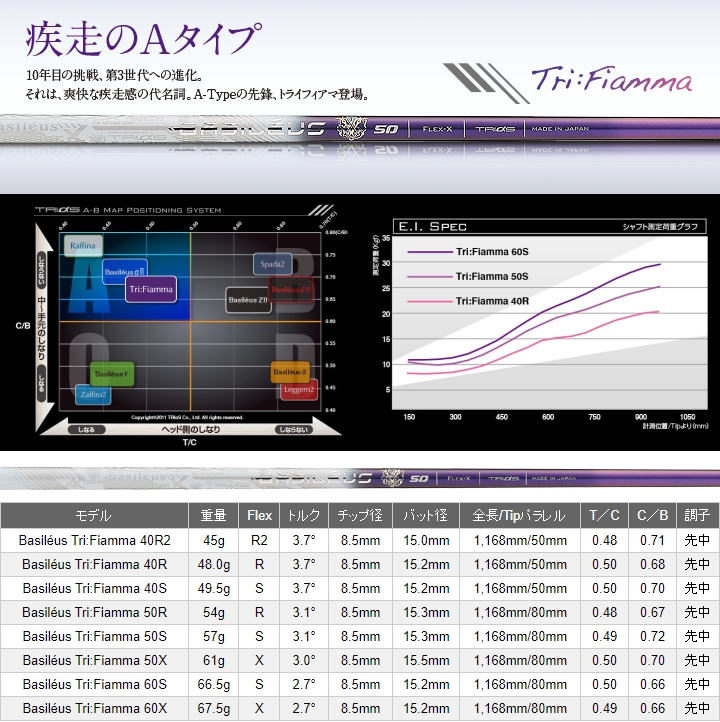
Task: Select the Raffina box on the A-B map
Action: (83, 245)
